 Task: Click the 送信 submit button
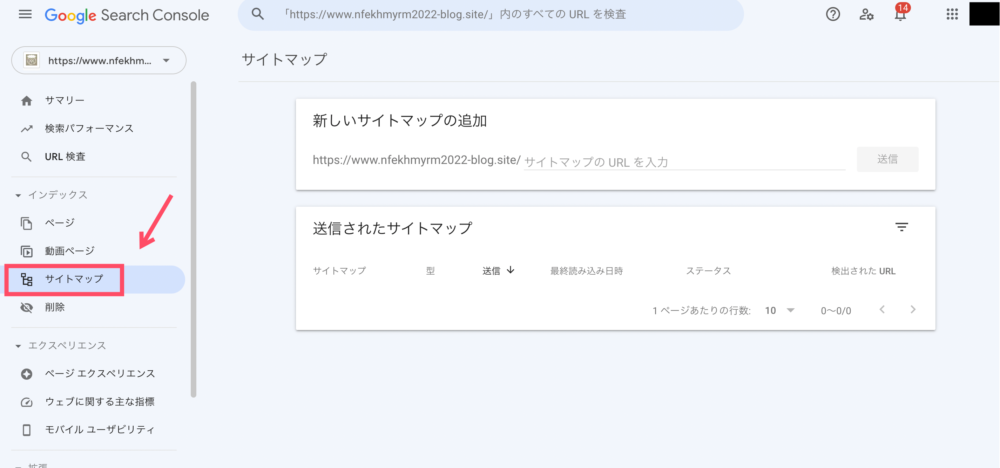click(x=888, y=159)
